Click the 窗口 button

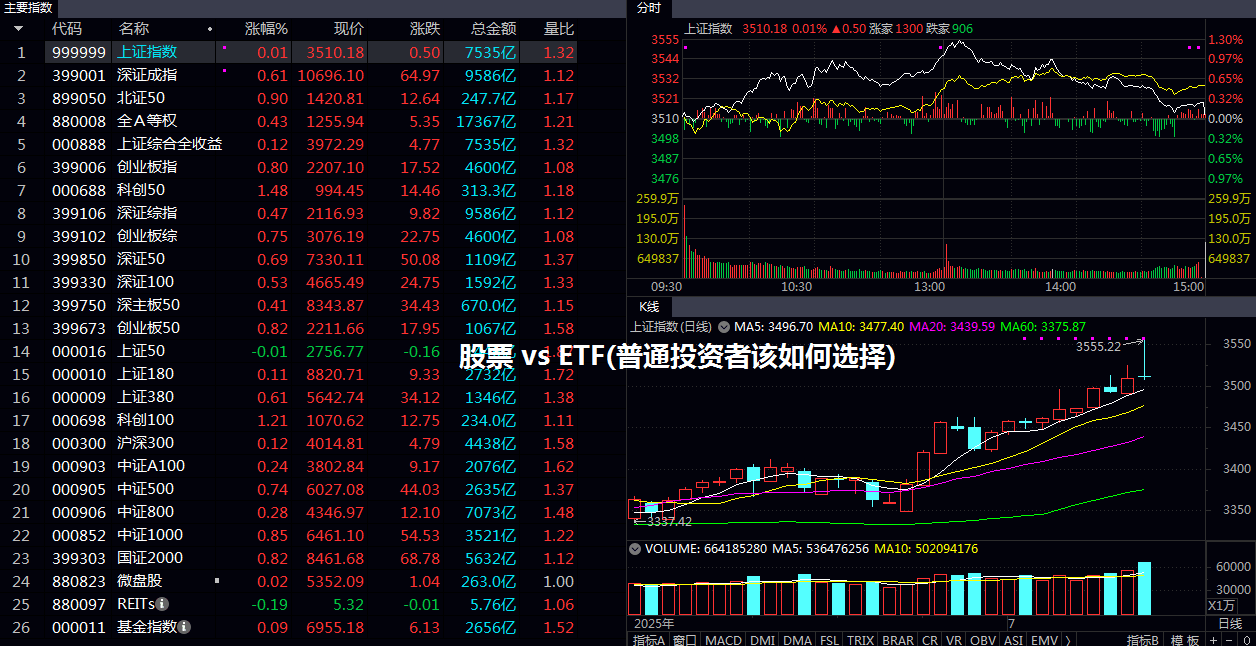(x=685, y=640)
